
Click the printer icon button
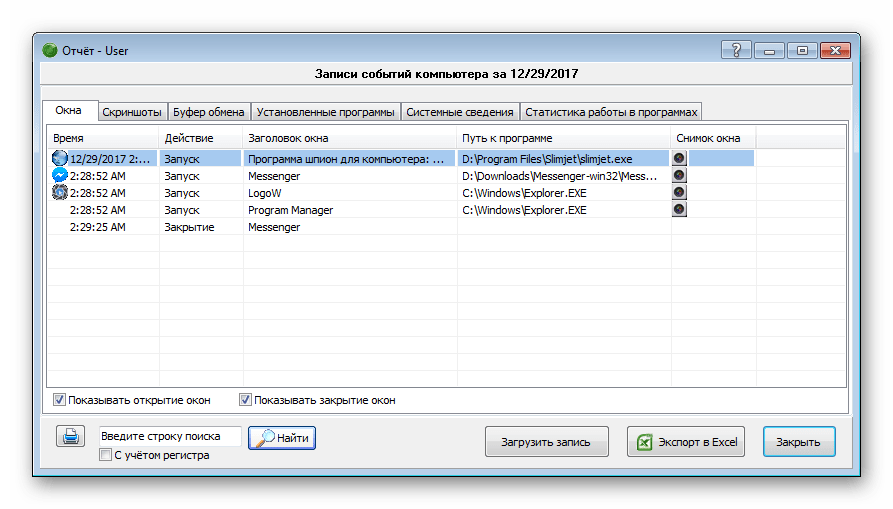[70, 437]
